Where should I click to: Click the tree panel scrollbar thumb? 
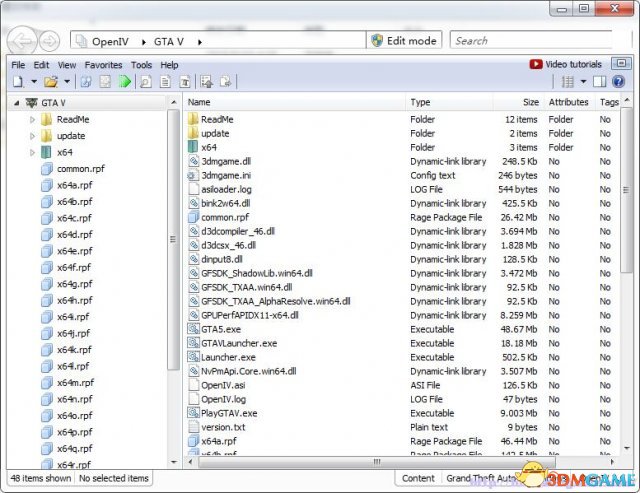173,239
